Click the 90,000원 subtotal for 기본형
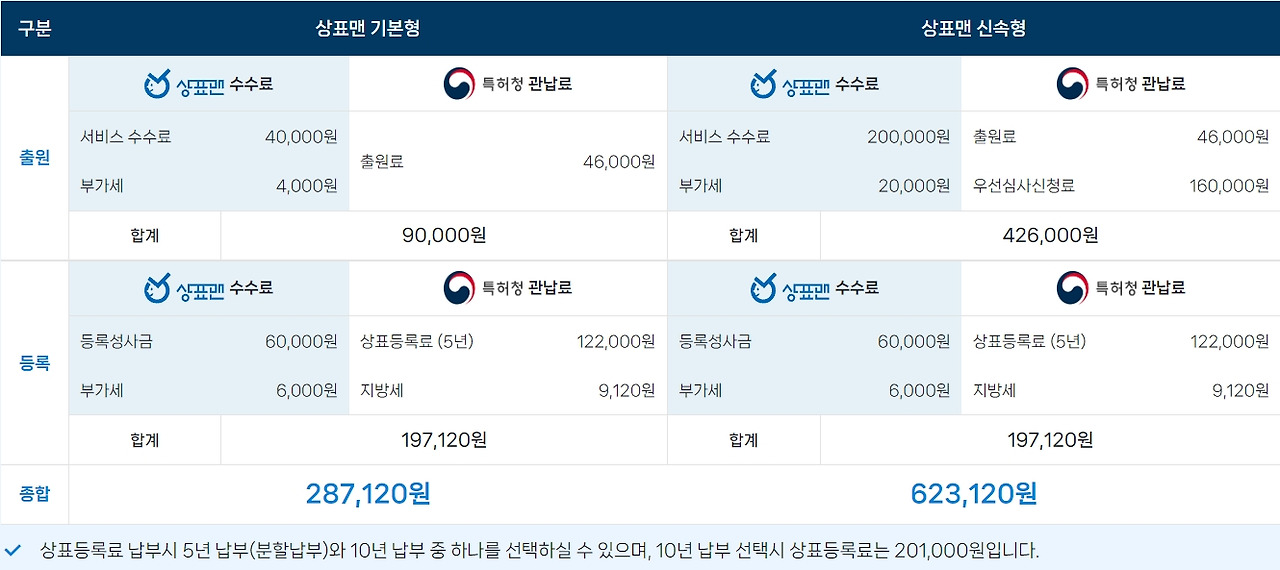The width and height of the screenshot is (1280, 570). coord(444,235)
